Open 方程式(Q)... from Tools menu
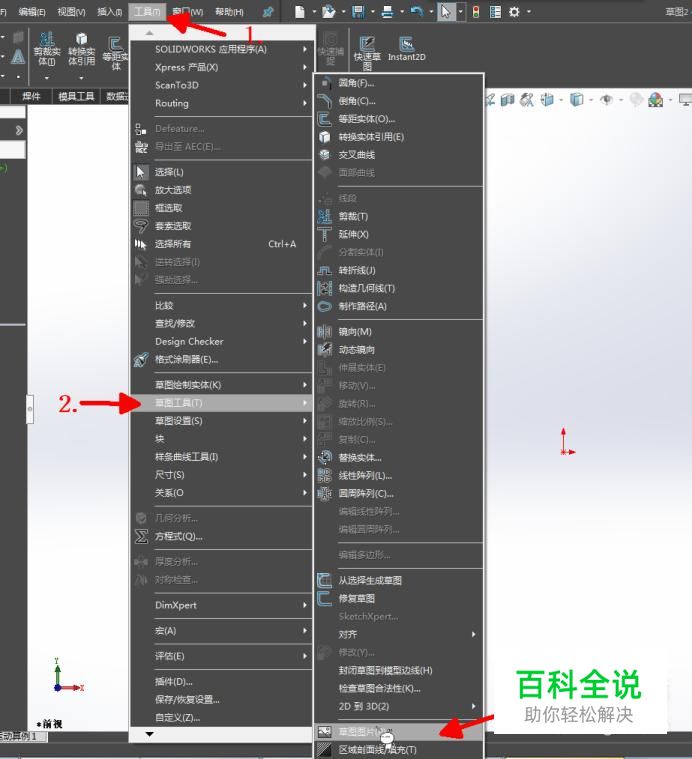The image size is (692, 759). click(x=222, y=536)
